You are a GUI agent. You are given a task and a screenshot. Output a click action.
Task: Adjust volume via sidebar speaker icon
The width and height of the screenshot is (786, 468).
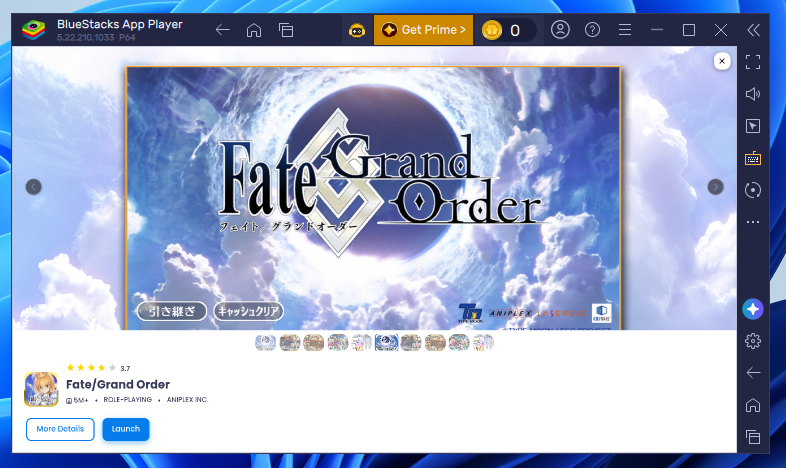tap(753, 94)
